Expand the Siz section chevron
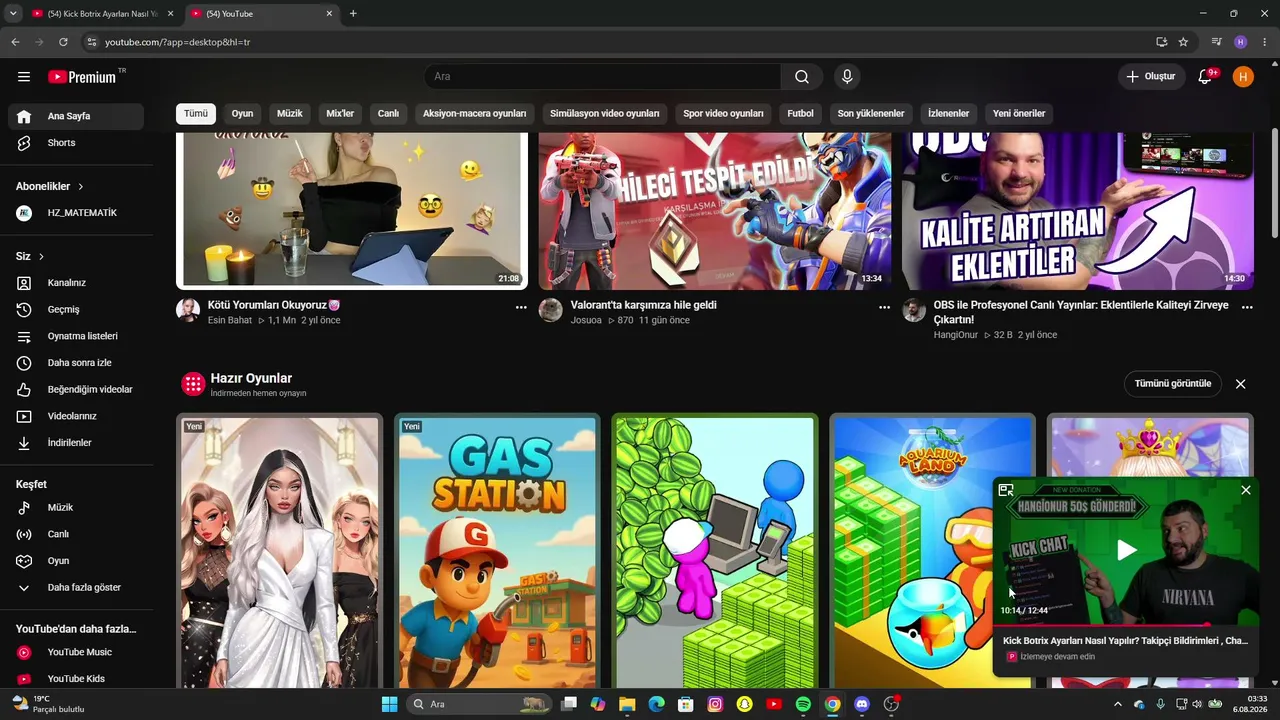The width and height of the screenshot is (1280, 720). (x=41, y=257)
